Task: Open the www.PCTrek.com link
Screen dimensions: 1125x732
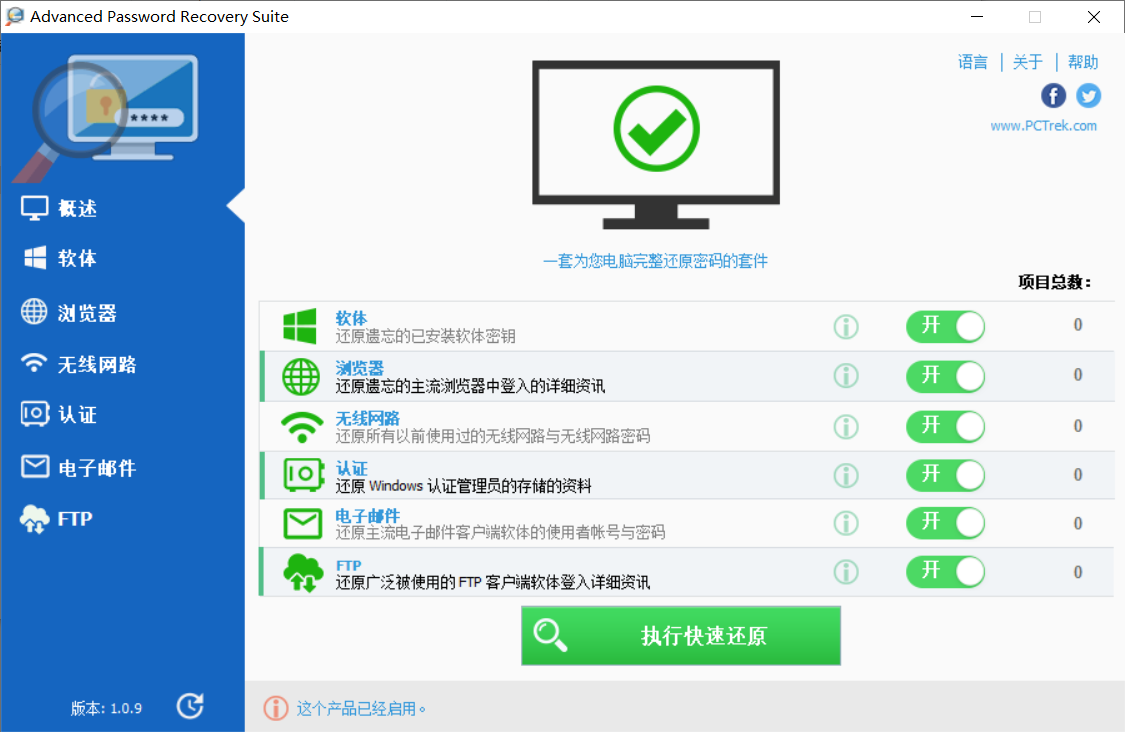Action: (1043, 126)
